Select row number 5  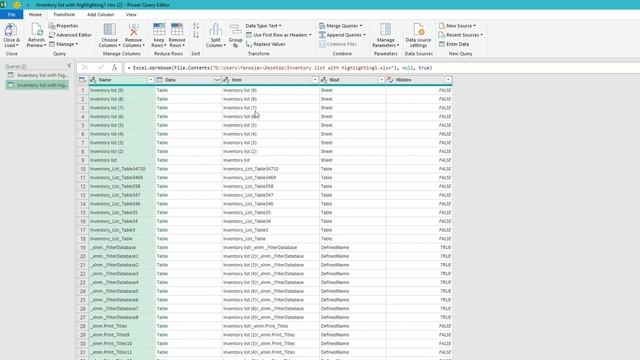click(x=82, y=125)
